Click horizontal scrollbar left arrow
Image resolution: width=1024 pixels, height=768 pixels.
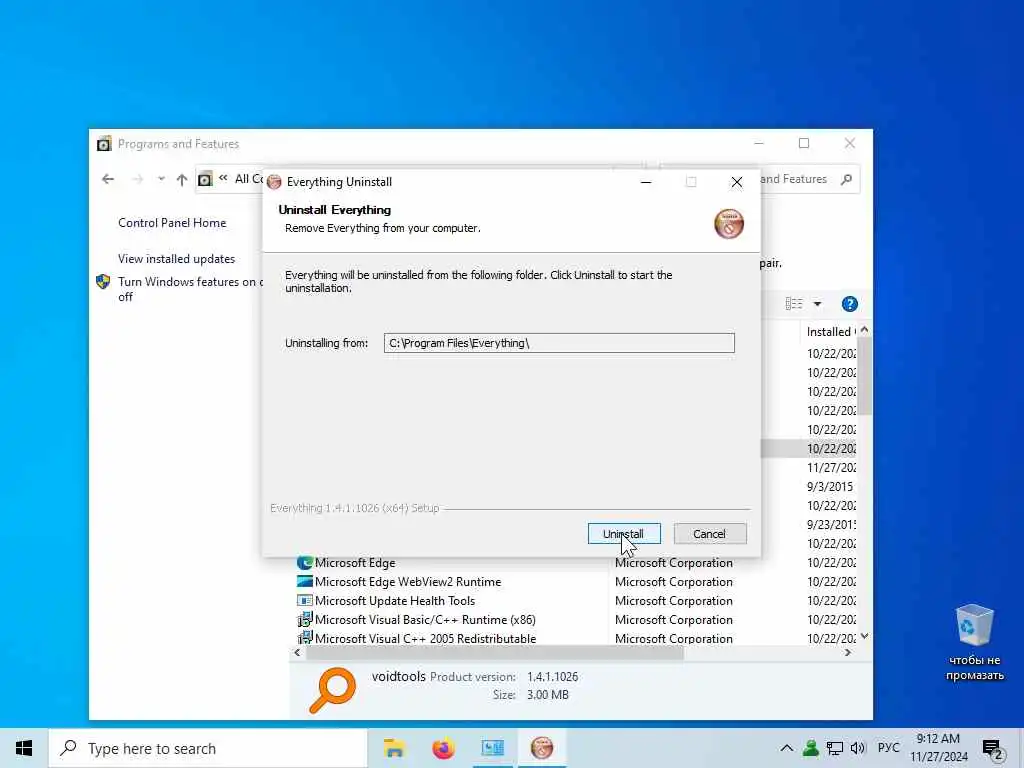point(298,652)
